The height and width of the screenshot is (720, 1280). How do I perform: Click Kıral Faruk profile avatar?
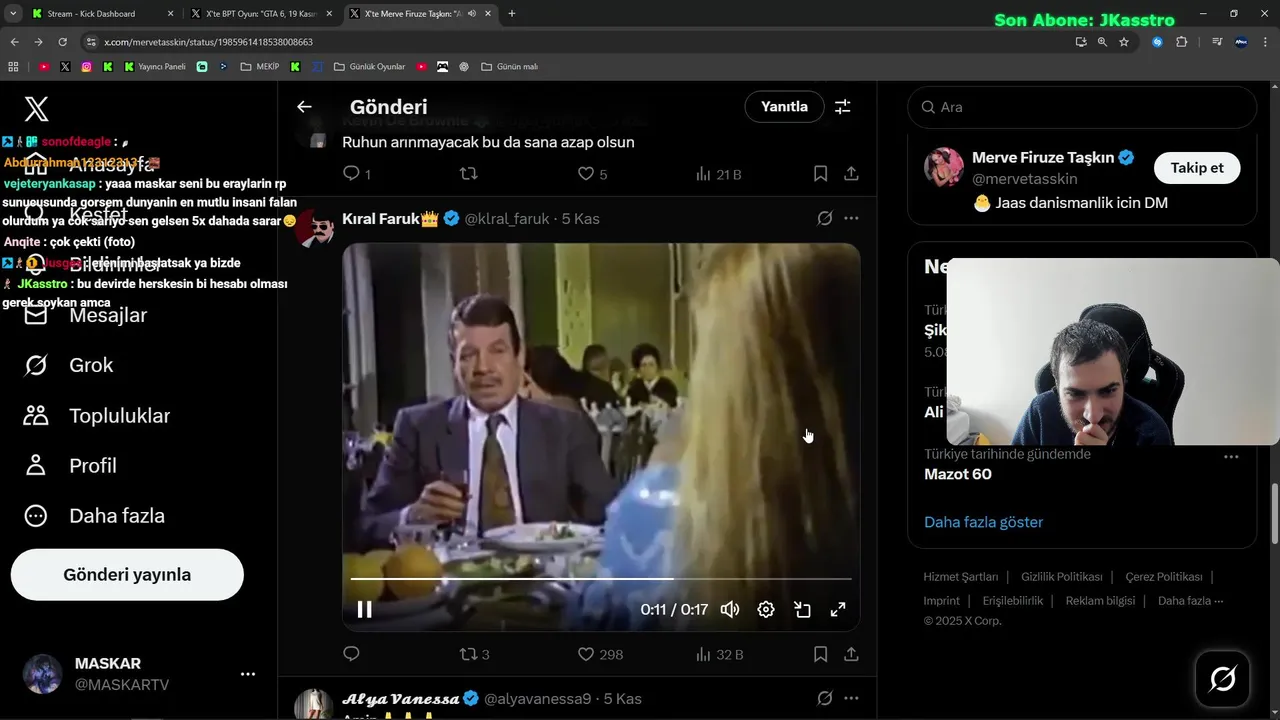(316, 228)
